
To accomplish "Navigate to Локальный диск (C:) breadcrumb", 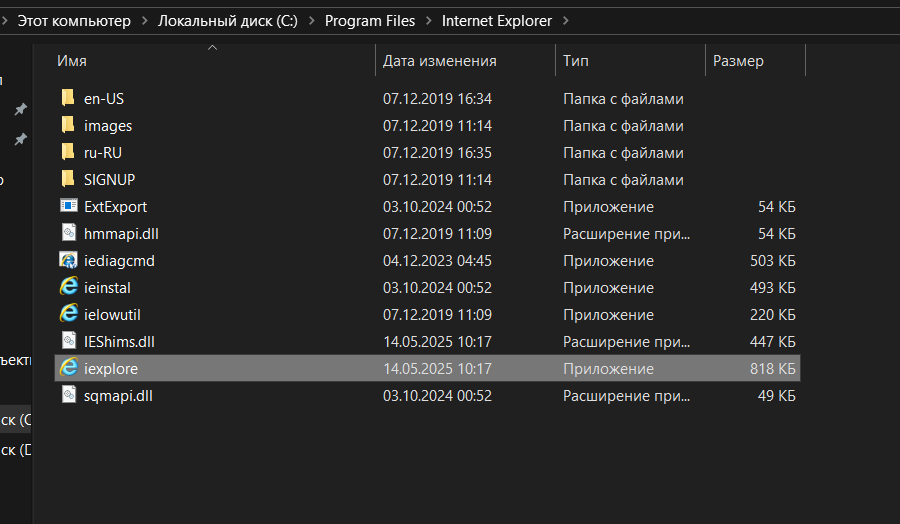I will pos(228,21).
